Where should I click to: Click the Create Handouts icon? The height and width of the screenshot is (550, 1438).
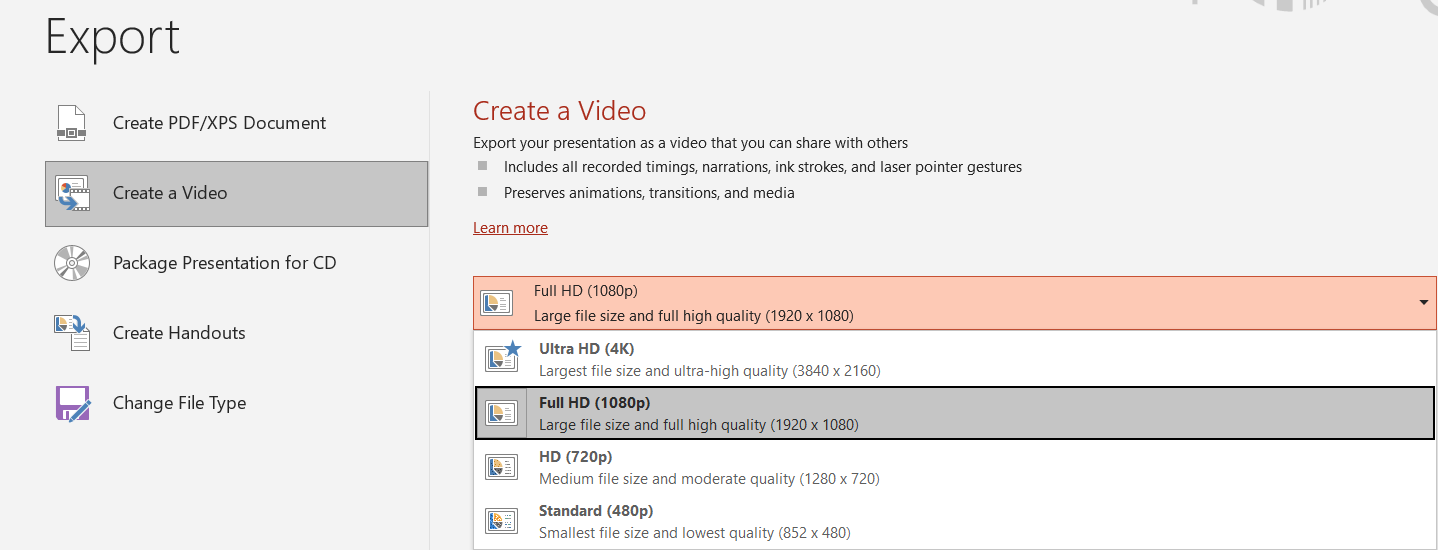pyautogui.click(x=72, y=333)
